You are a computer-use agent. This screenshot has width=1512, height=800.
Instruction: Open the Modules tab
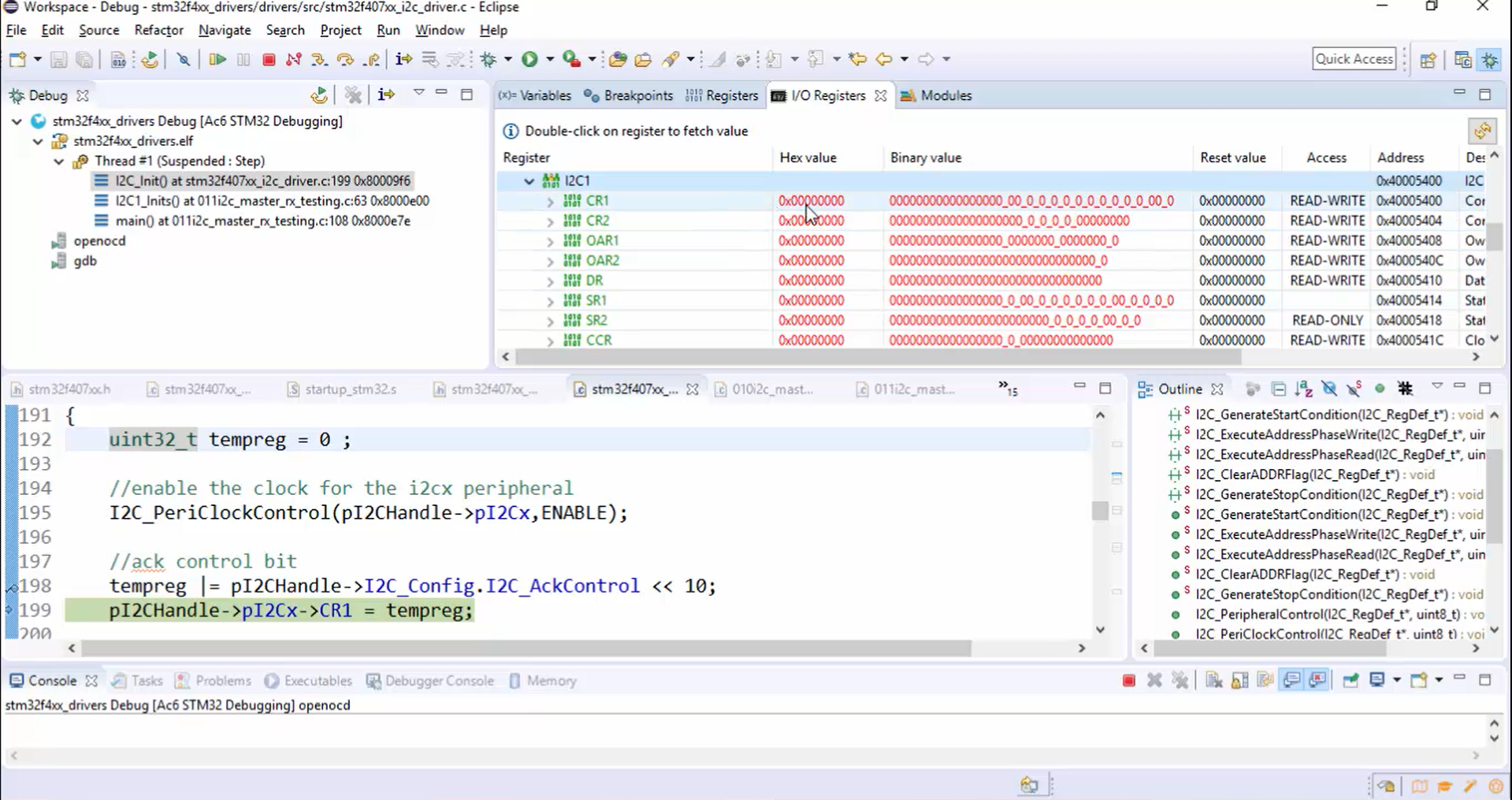pyautogui.click(x=936, y=95)
